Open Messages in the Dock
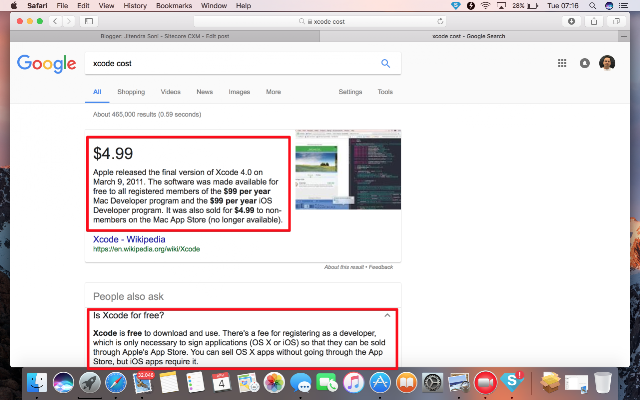This screenshot has height=400, width=640. point(301,383)
